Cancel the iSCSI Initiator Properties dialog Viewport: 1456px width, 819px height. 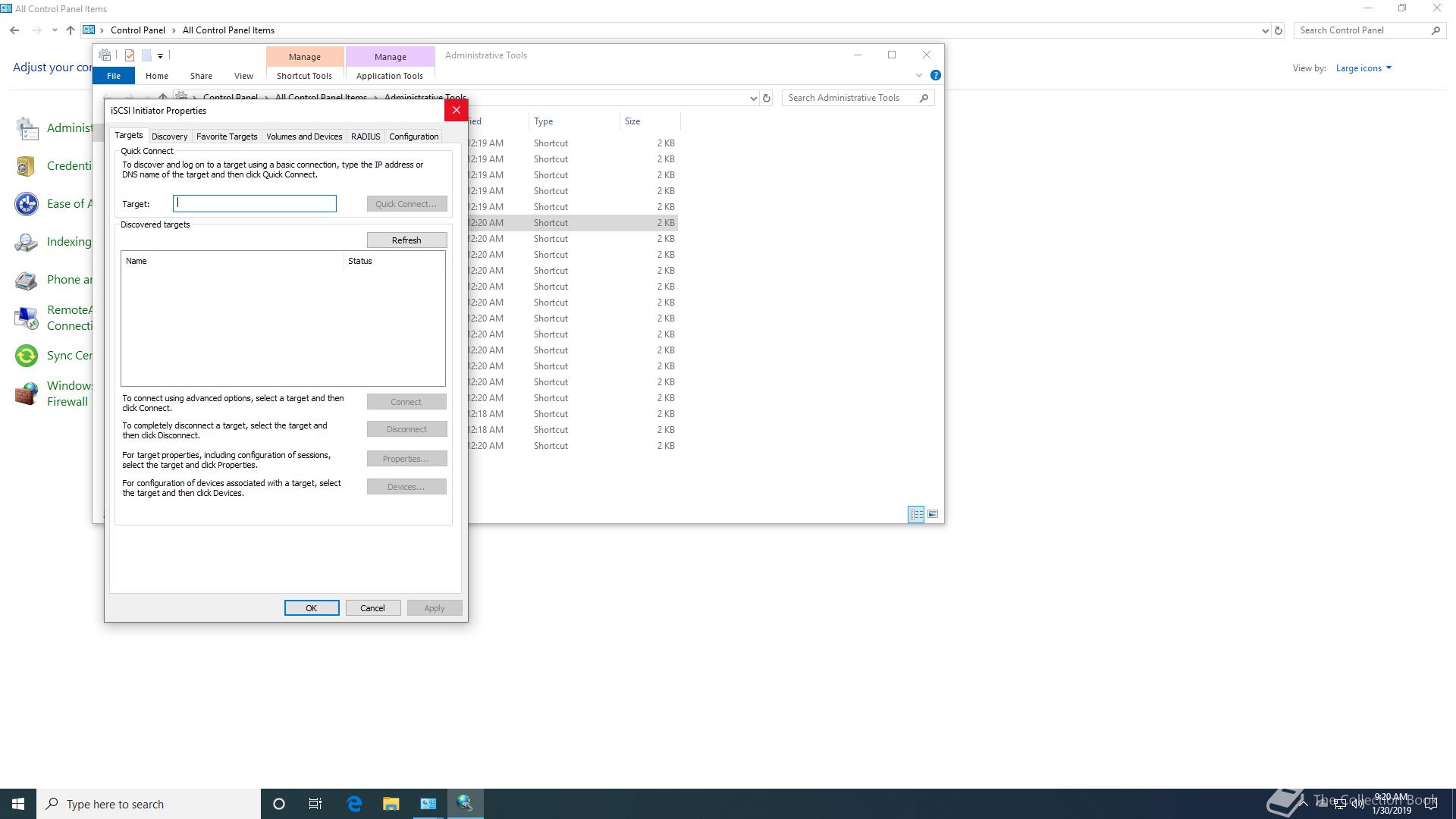[373, 608]
